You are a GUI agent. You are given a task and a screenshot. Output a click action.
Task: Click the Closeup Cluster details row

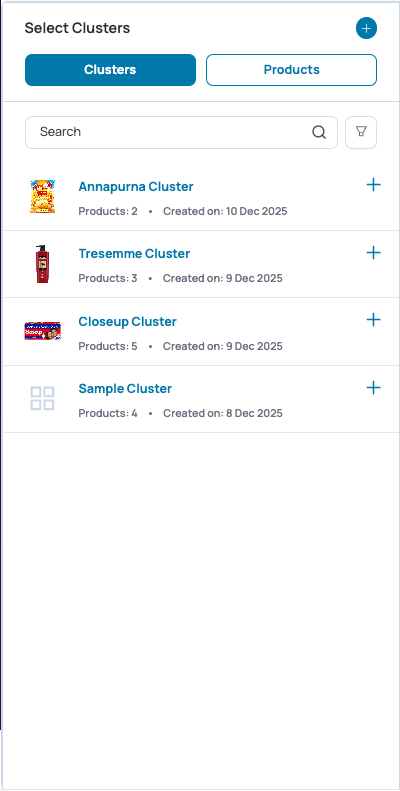(201, 331)
